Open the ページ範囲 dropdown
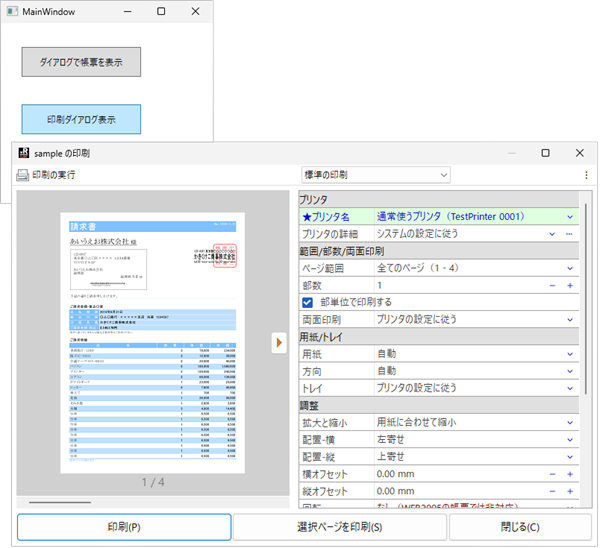This screenshot has width=600, height=548. point(570,268)
